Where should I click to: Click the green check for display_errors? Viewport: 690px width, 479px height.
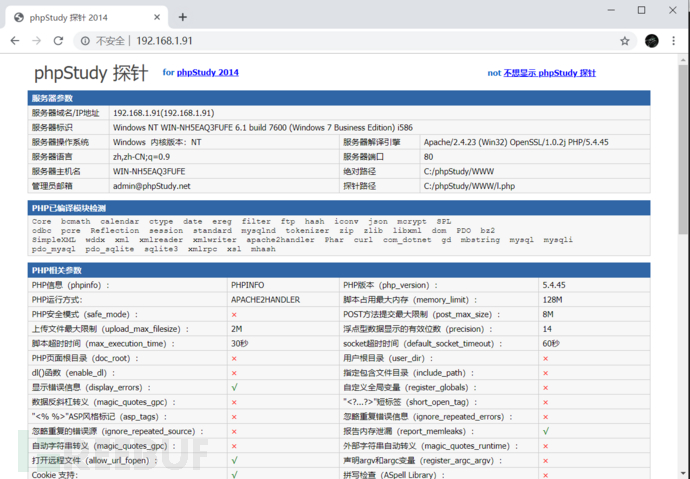coord(235,387)
